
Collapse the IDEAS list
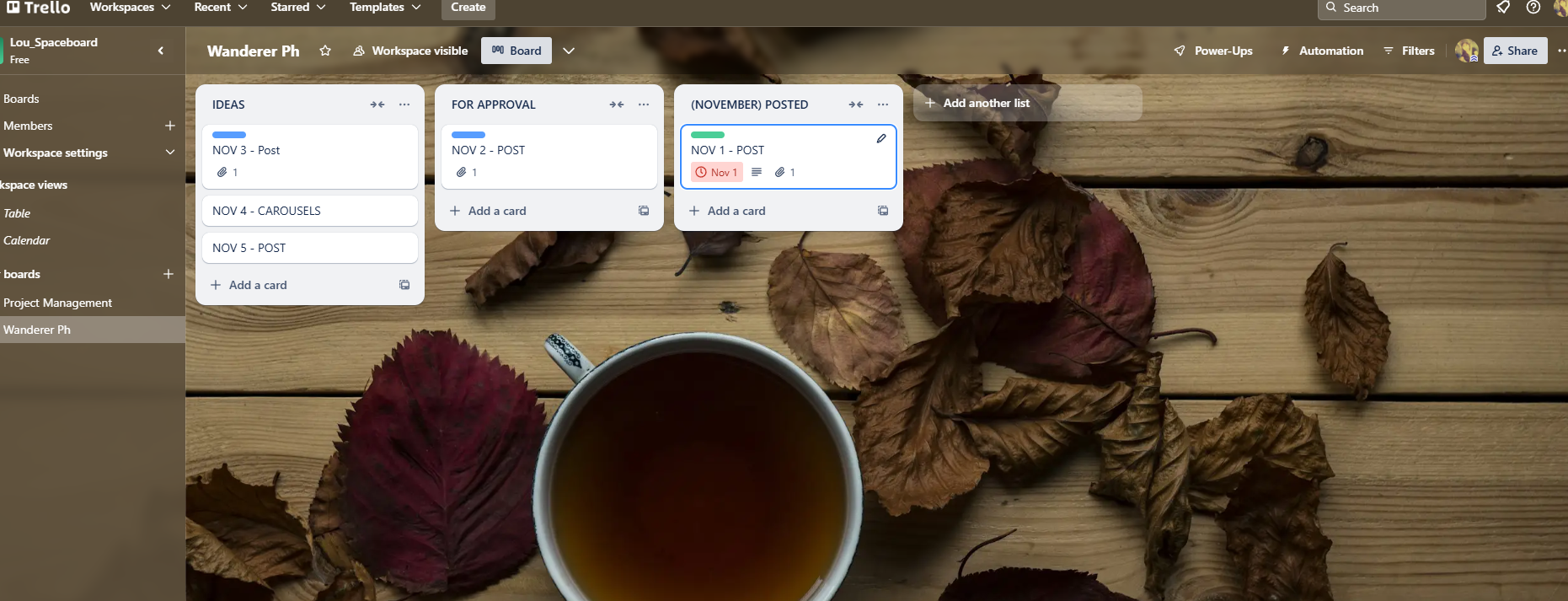377,105
